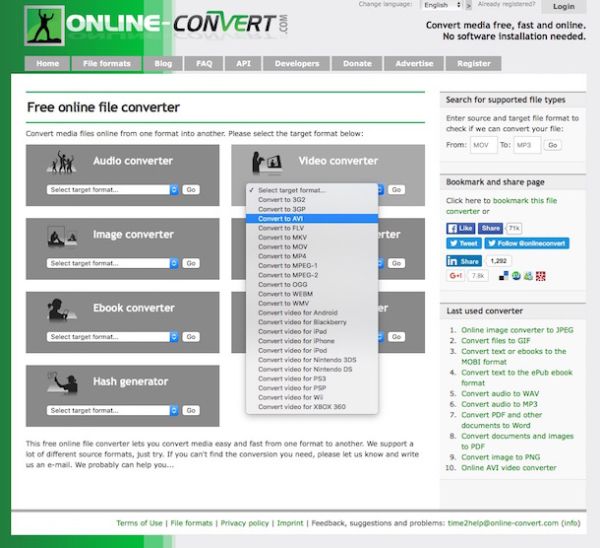Select Convert video for Android

click(312, 313)
